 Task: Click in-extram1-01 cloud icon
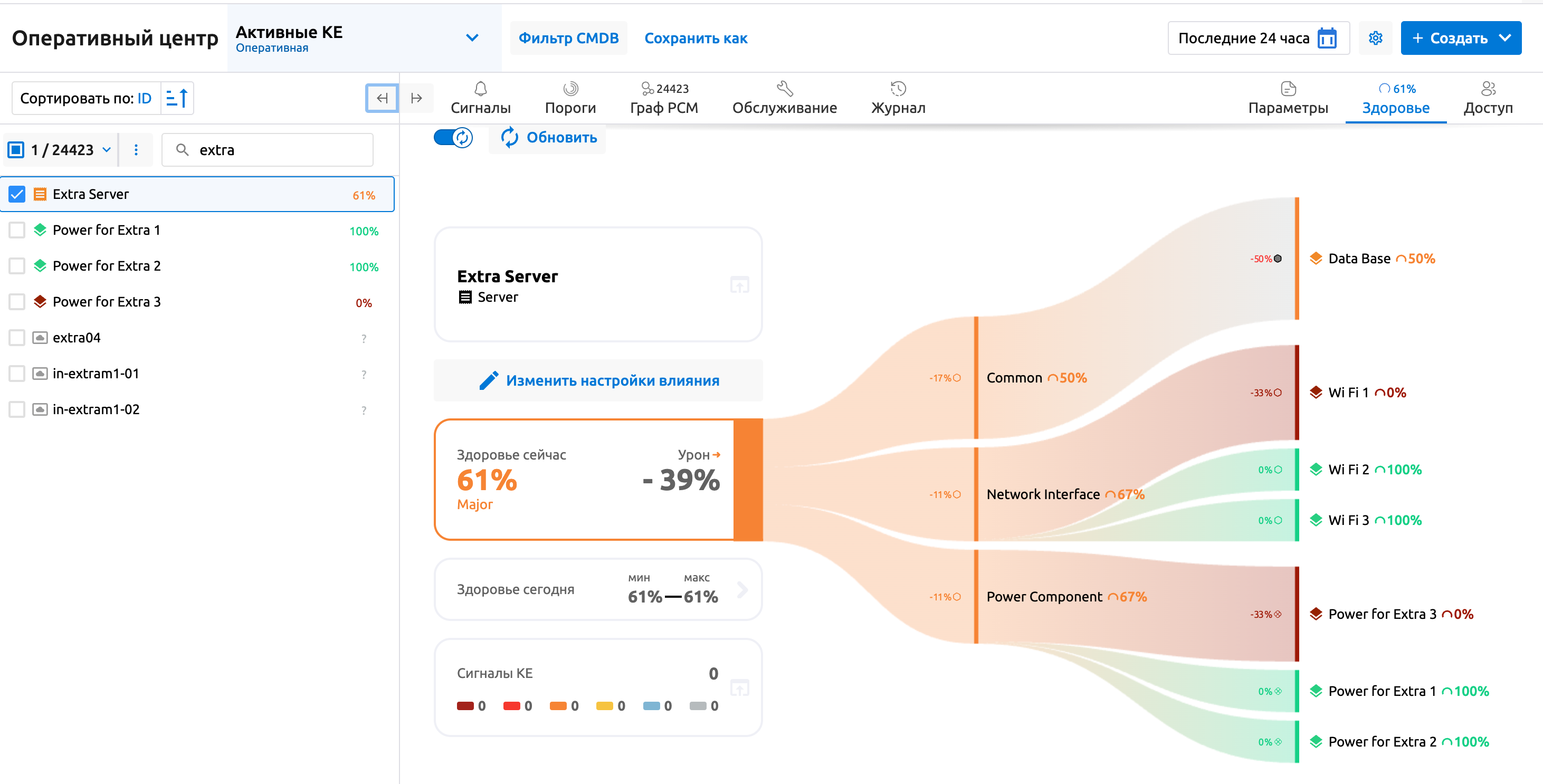click(40, 374)
